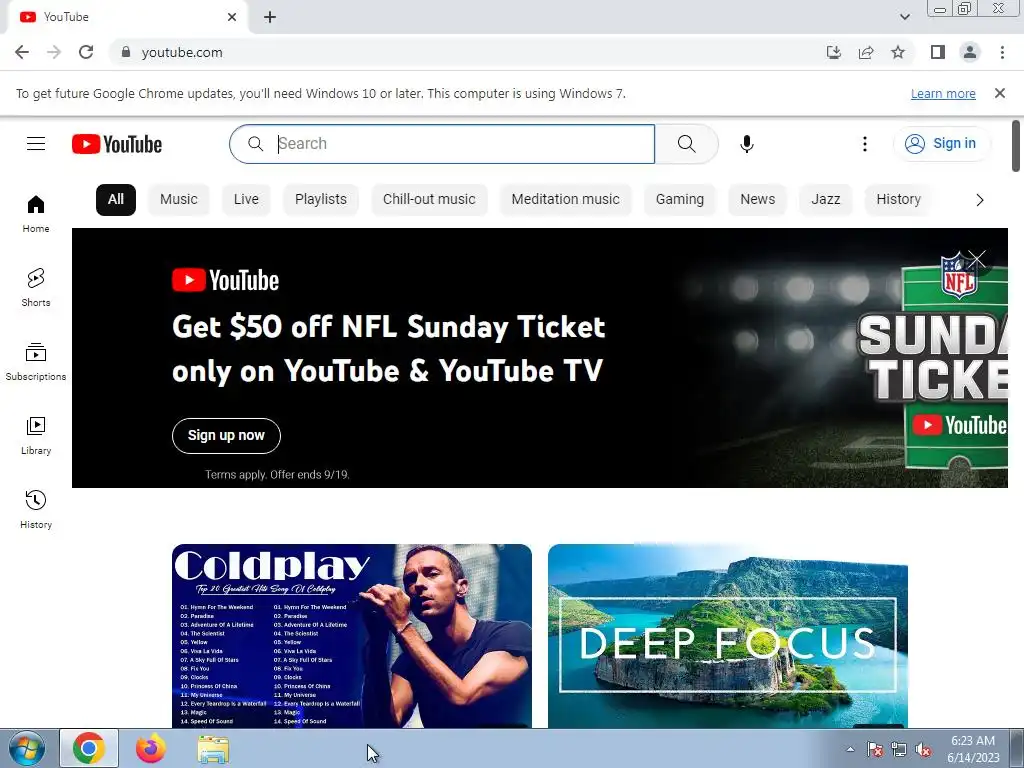Click the Sign in button

(x=941, y=144)
